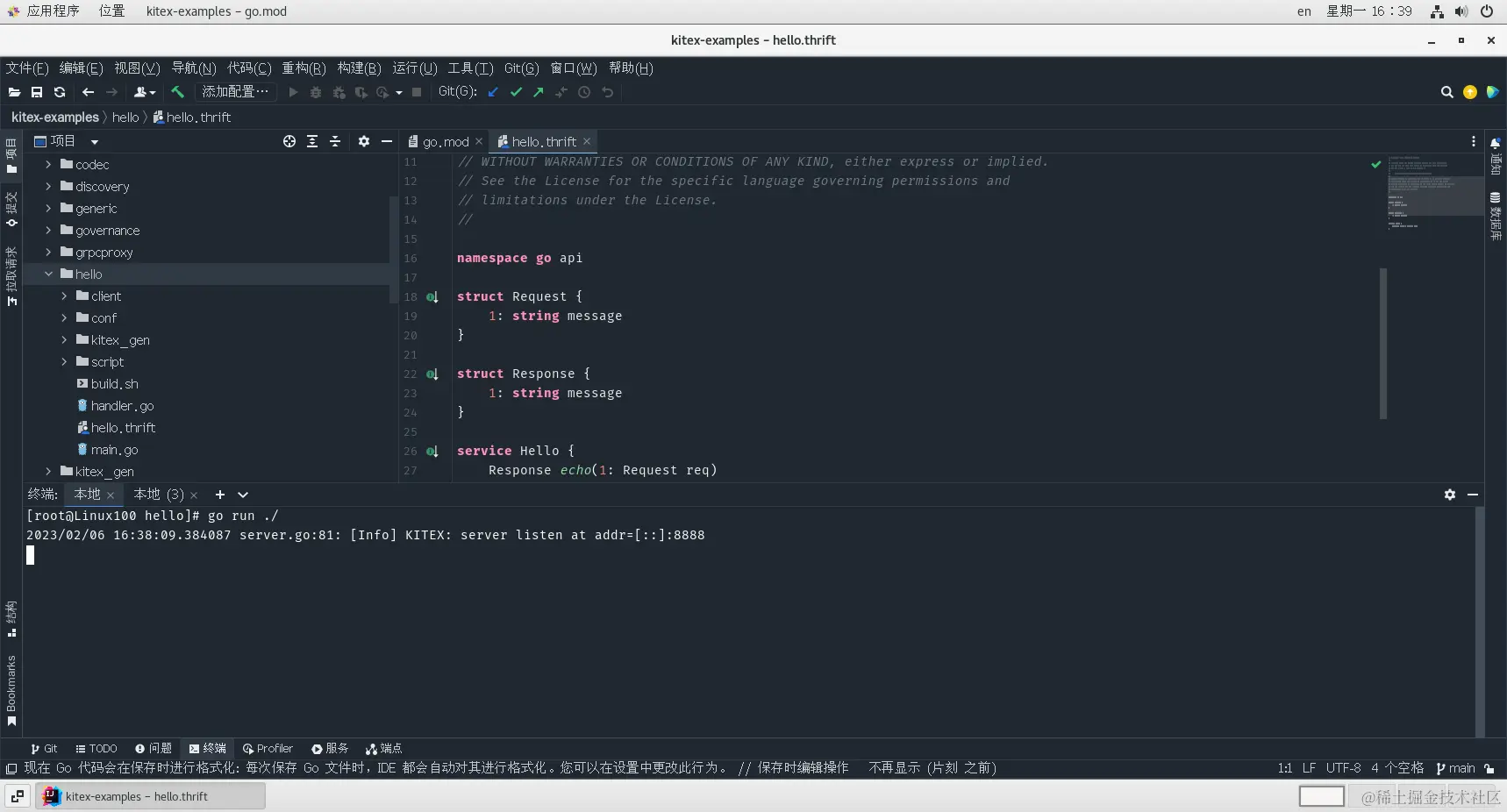Screen dimensions: 1507x812
Task: Toggle the Pull Requests side tool window
Action: [x=11, y=276]
